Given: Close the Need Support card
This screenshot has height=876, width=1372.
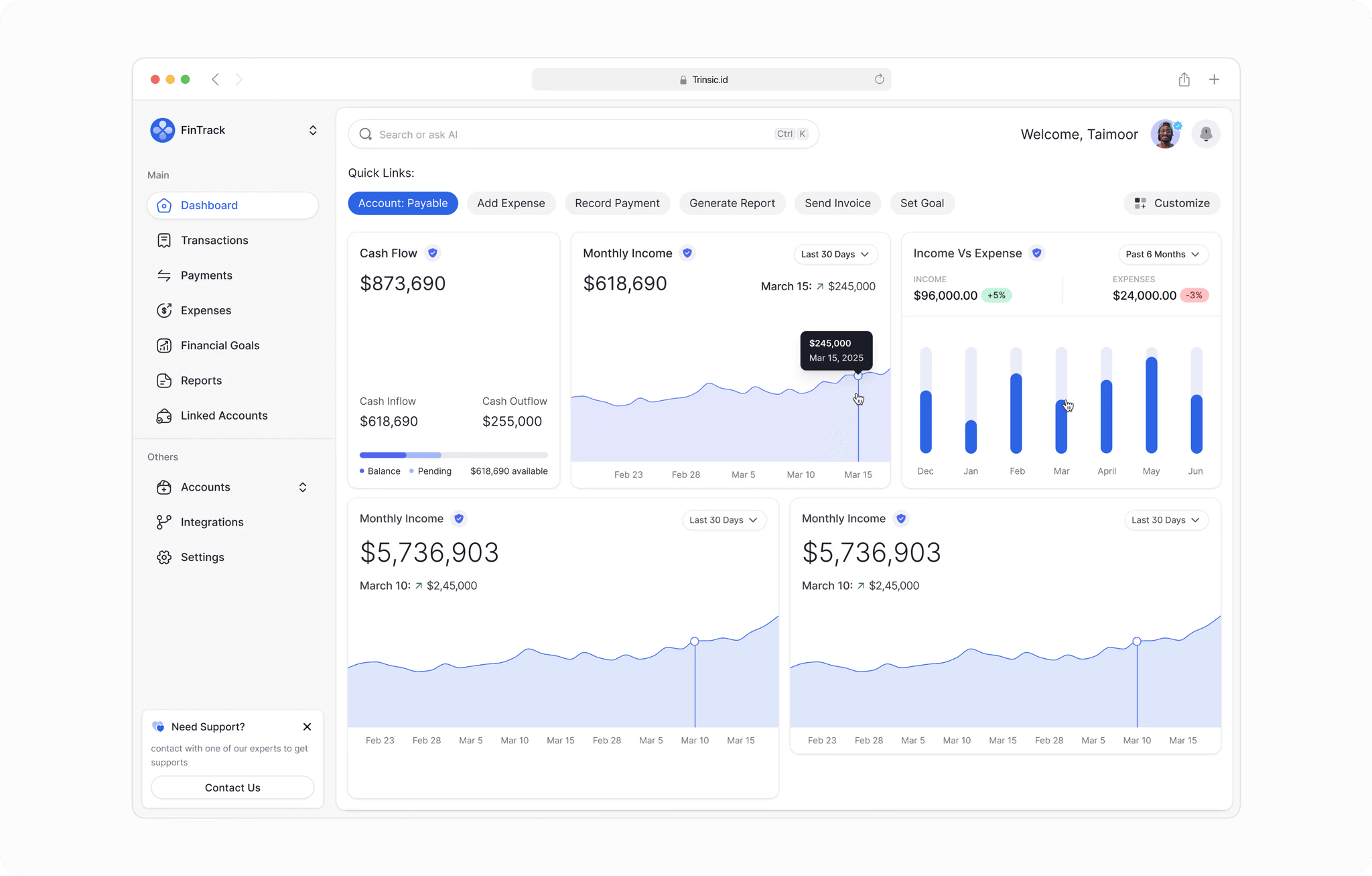Looking at the screenshot, I should point(307,727).
